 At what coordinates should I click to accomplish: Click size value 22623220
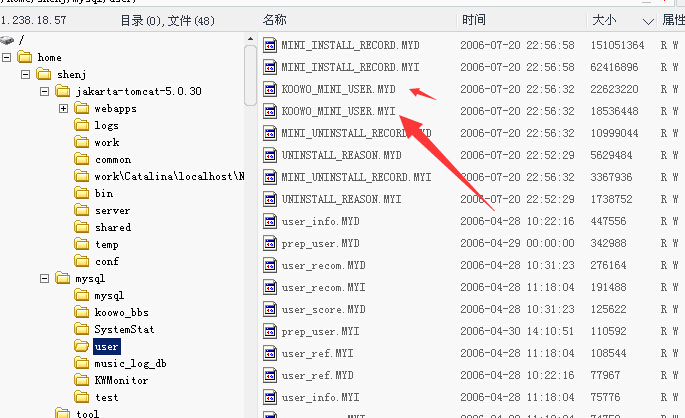click(615, 89)
